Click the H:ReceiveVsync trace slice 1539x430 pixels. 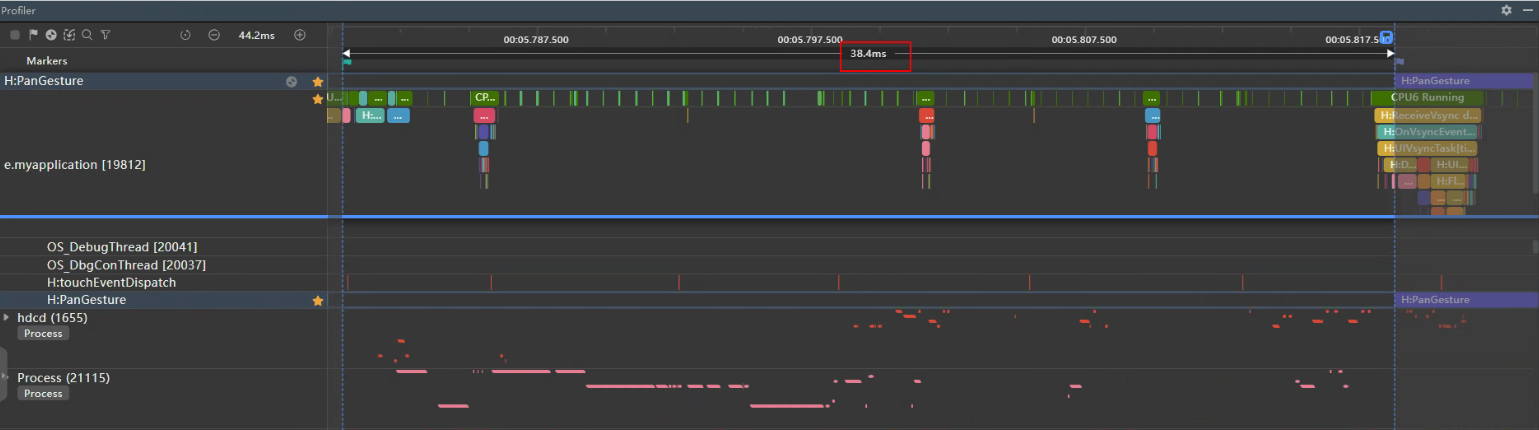(x=1428, y=116)
